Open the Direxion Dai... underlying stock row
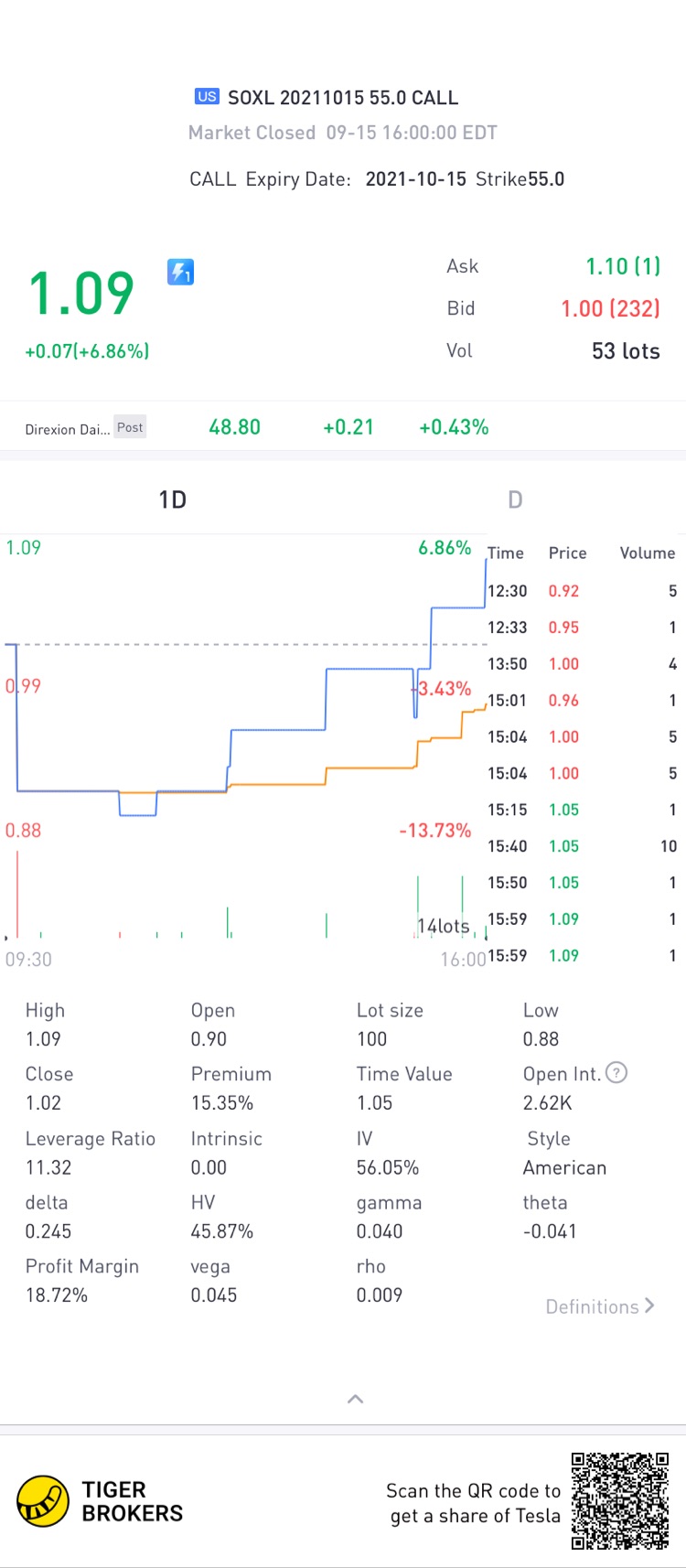Viewport: 686px width, 1568px height. pos(67,429)
